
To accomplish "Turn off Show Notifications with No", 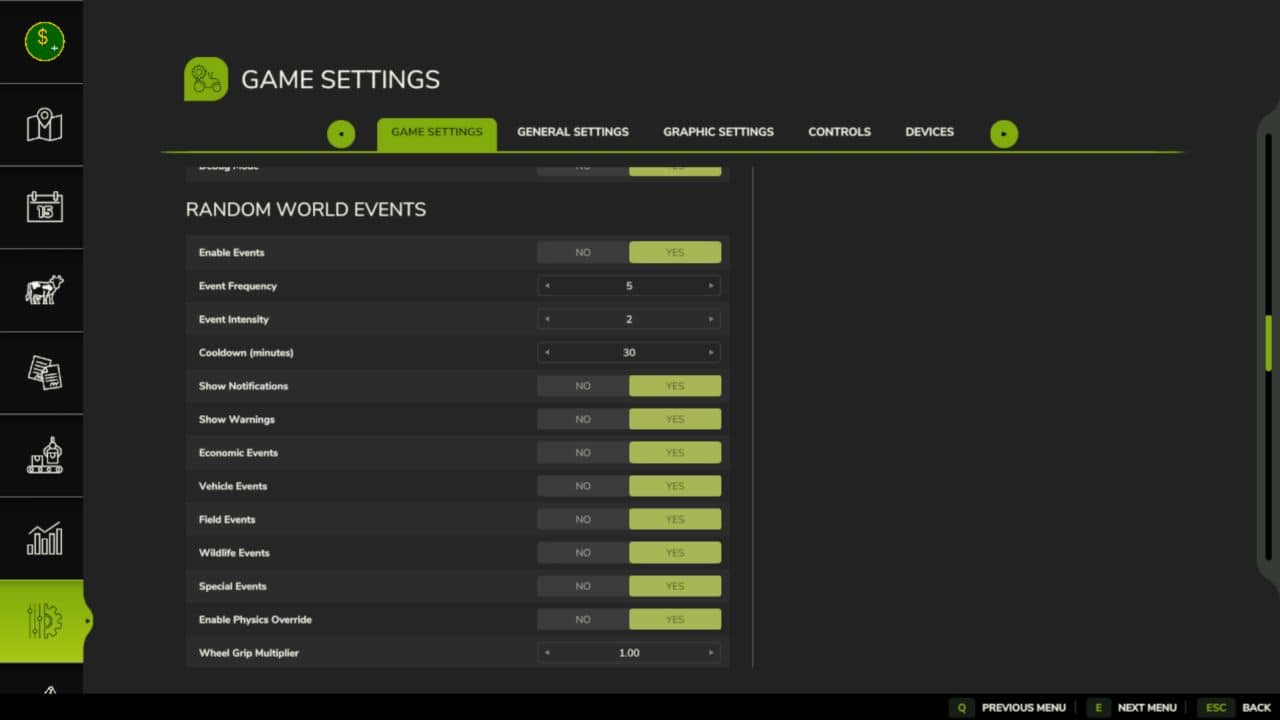I will (x=583, y=386).
